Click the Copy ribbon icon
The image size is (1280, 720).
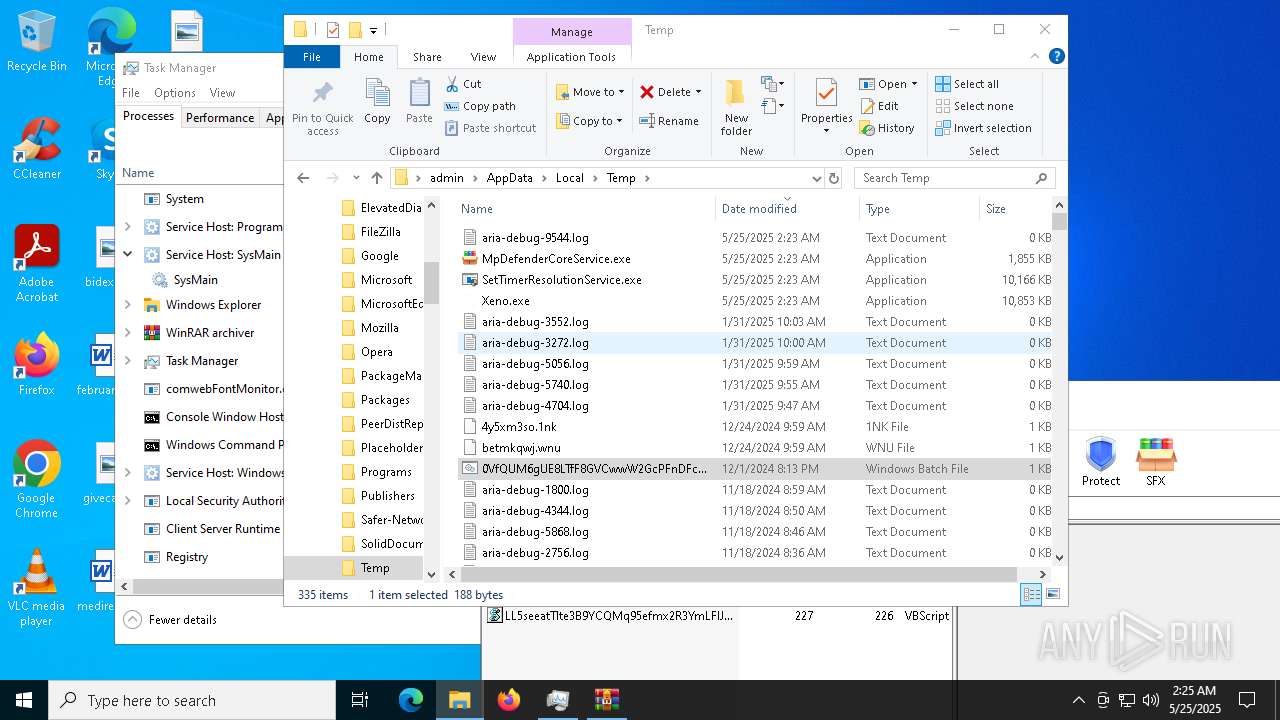point(377,102)
